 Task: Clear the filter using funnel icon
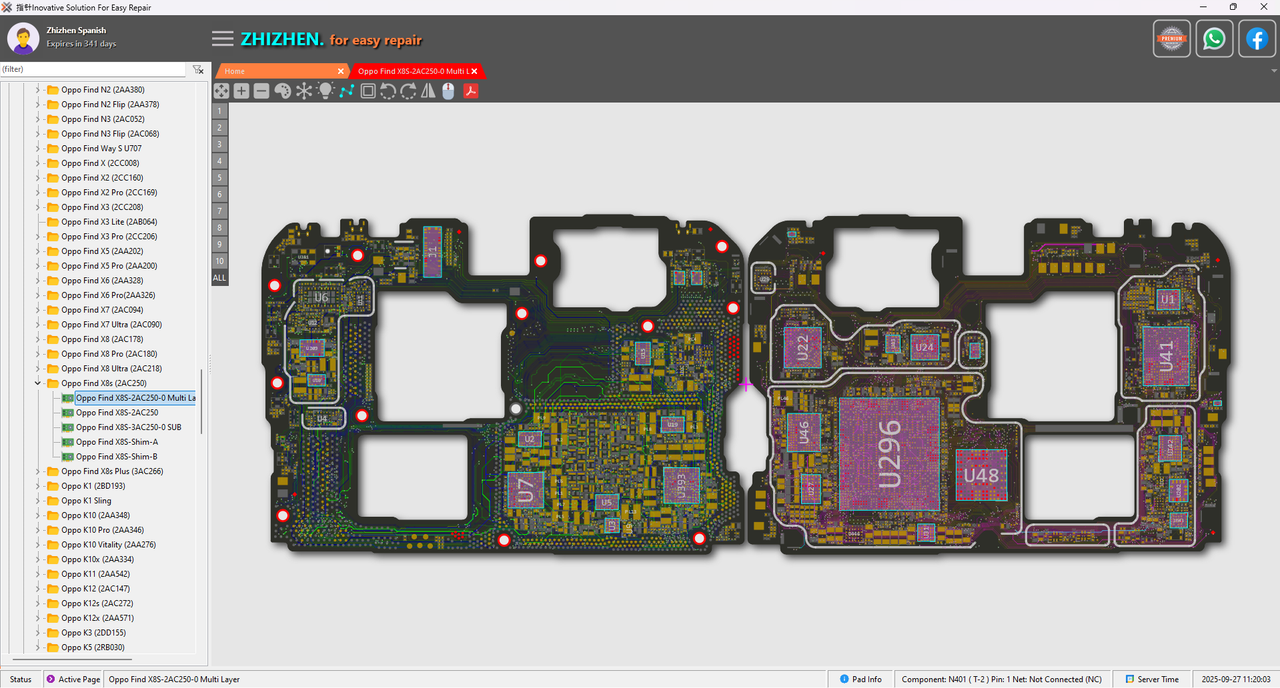tap(198, 70)
